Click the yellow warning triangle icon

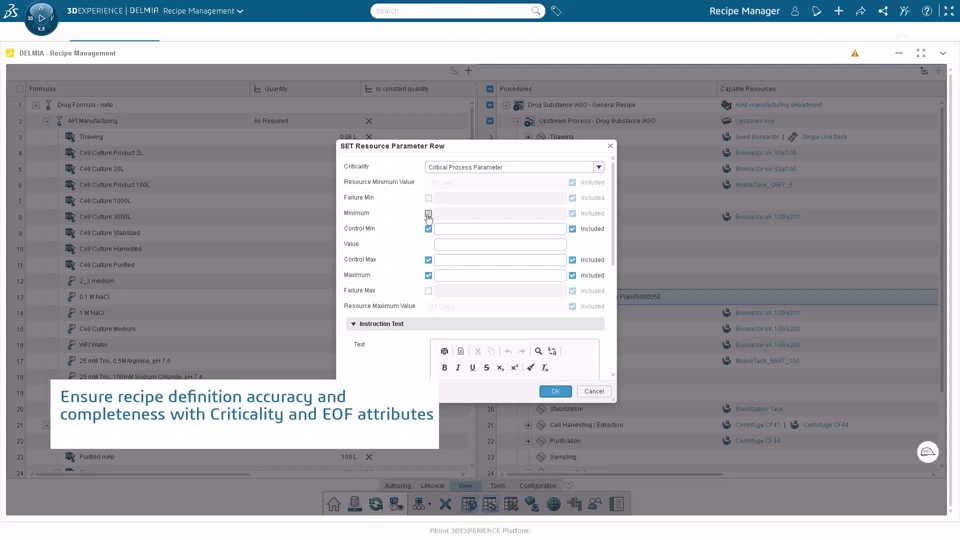tap(855, 53)
